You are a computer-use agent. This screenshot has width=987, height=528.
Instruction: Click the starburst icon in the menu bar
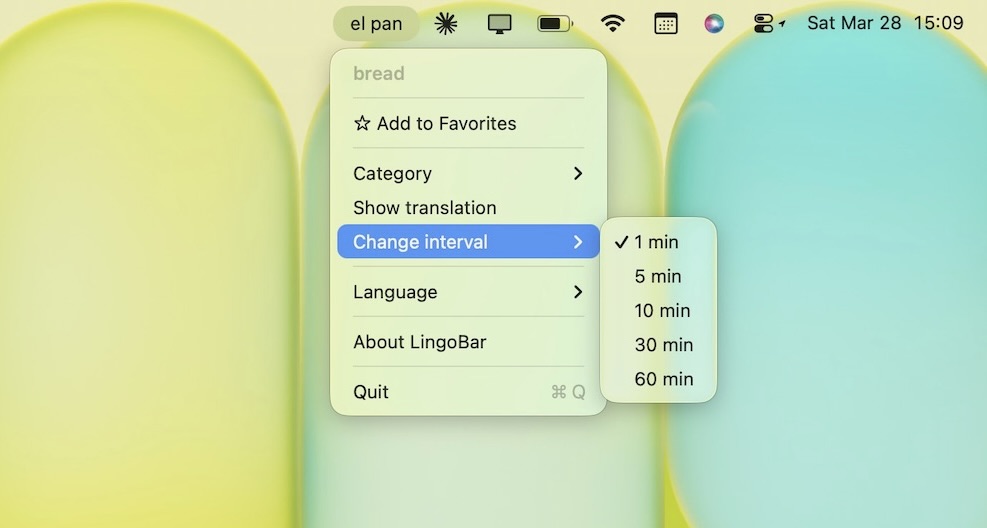pyautogui.click(x=446, y=24)
